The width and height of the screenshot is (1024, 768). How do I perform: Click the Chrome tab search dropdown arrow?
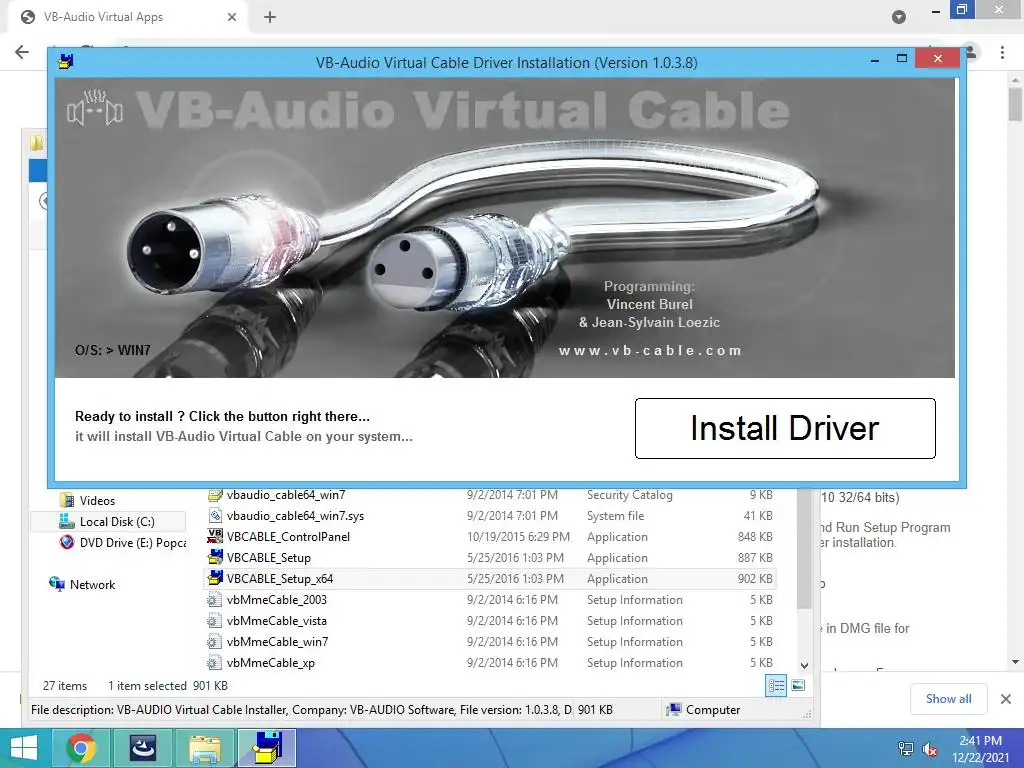(x=899, y=17)
